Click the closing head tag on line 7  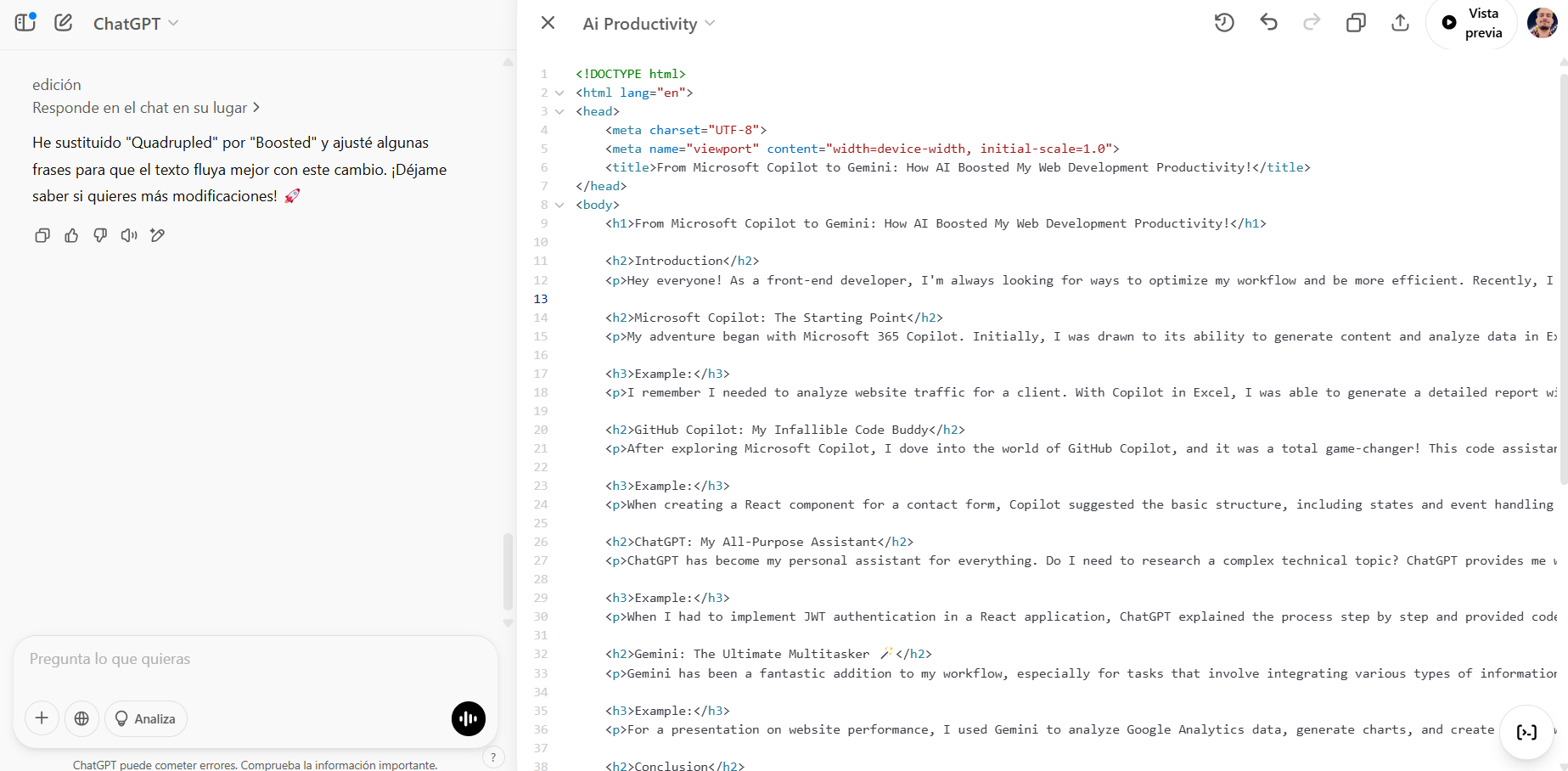pos(601,186)
